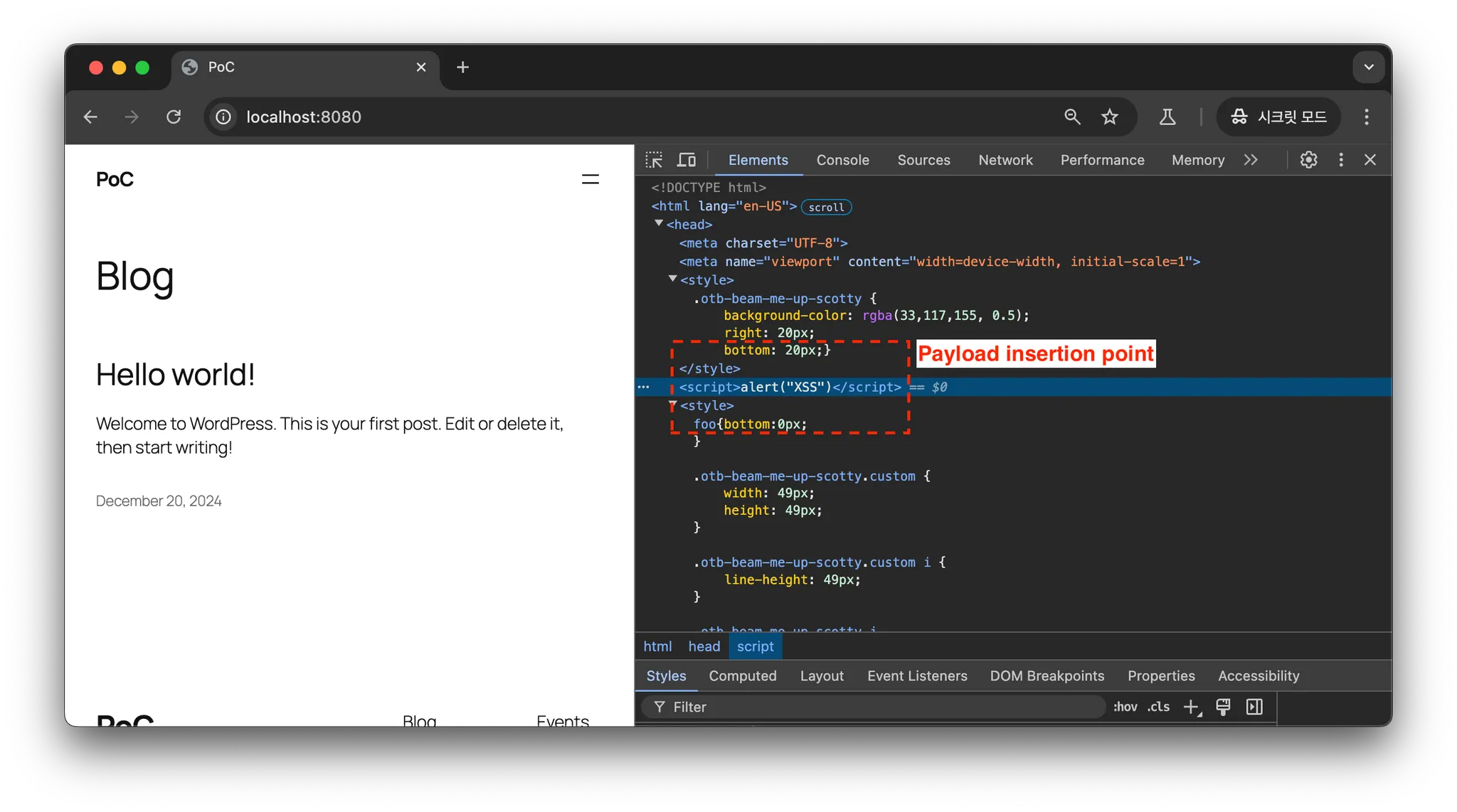Viewport: 1457px width, 812px height.
Task: Select head in the breadcrumb bar
Action: click(704, 646)
